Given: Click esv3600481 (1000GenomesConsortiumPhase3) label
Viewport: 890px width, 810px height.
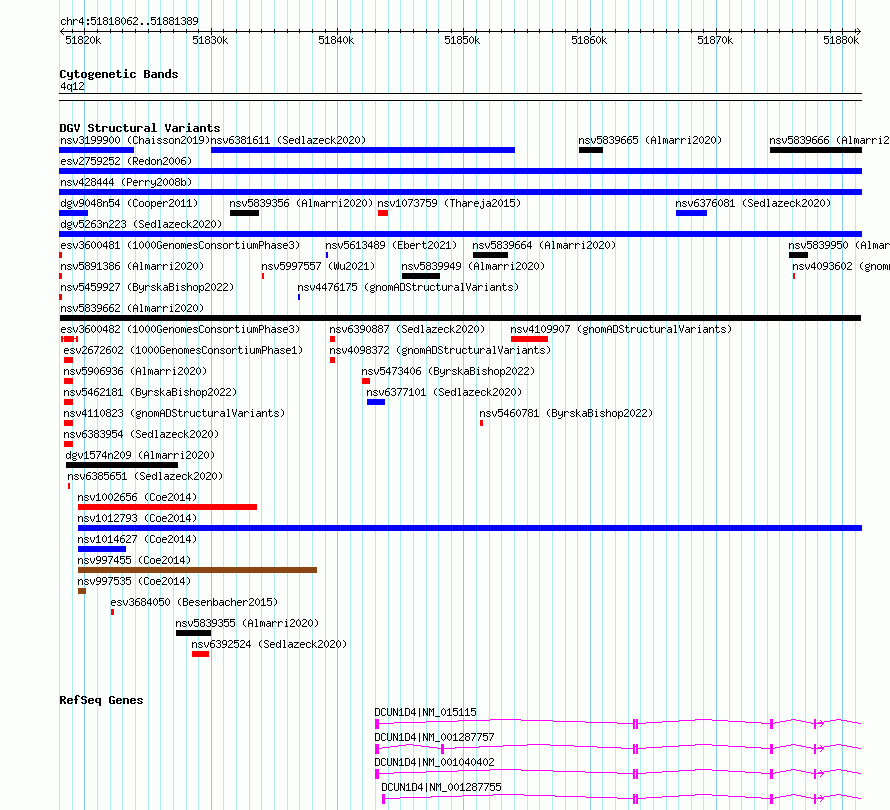Looking at the screenshot, I should pos(180,245).
